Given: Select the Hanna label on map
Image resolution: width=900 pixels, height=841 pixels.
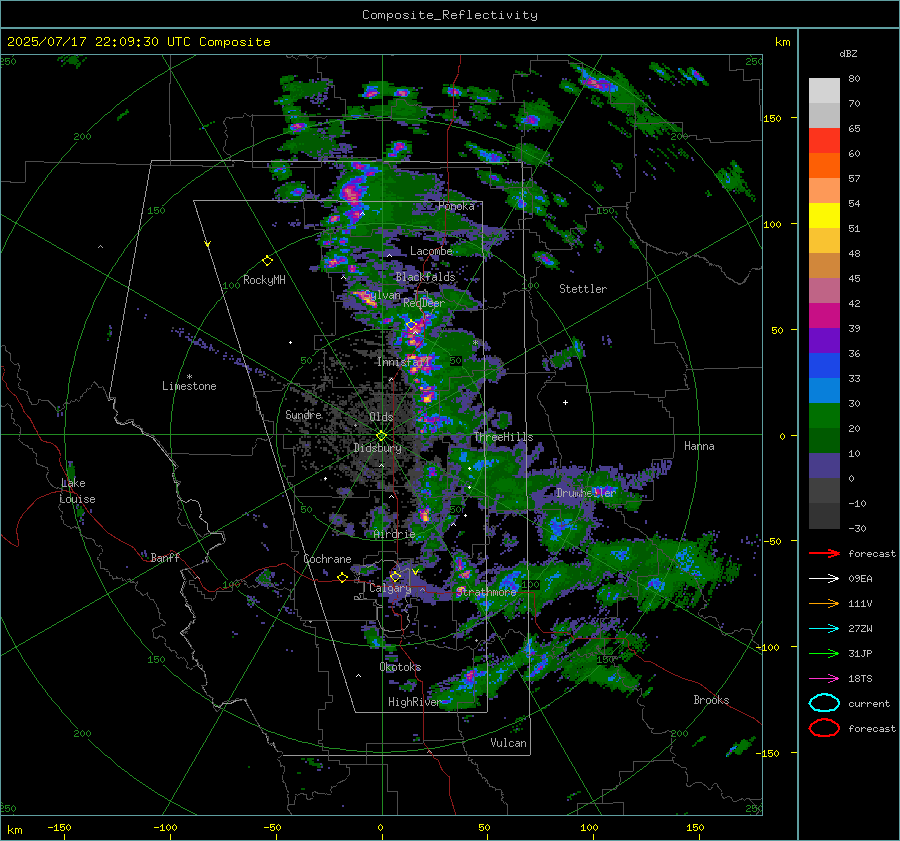Looking at the screenshot, I should (699, 446).
